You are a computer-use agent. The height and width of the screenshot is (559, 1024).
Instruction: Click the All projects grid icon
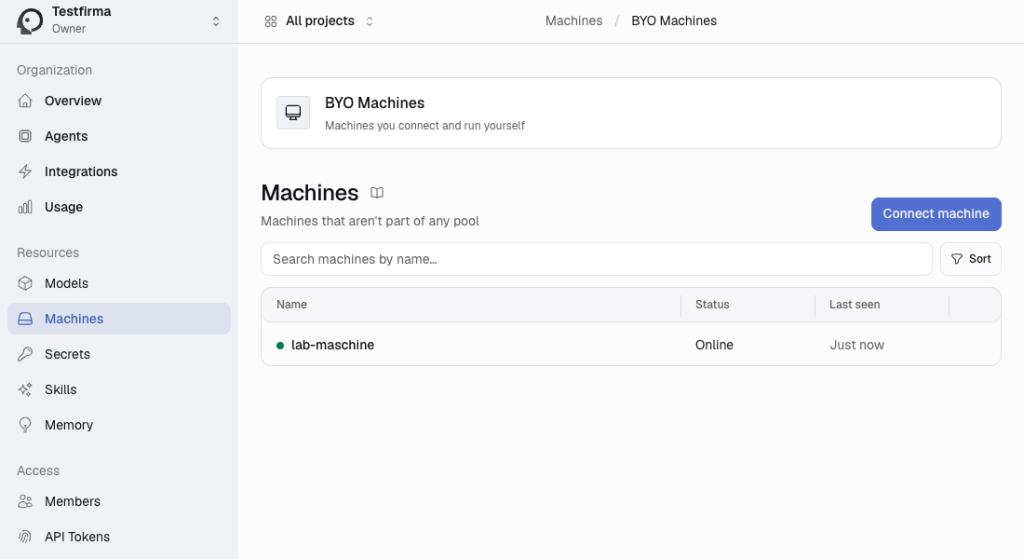pos(270,22)
